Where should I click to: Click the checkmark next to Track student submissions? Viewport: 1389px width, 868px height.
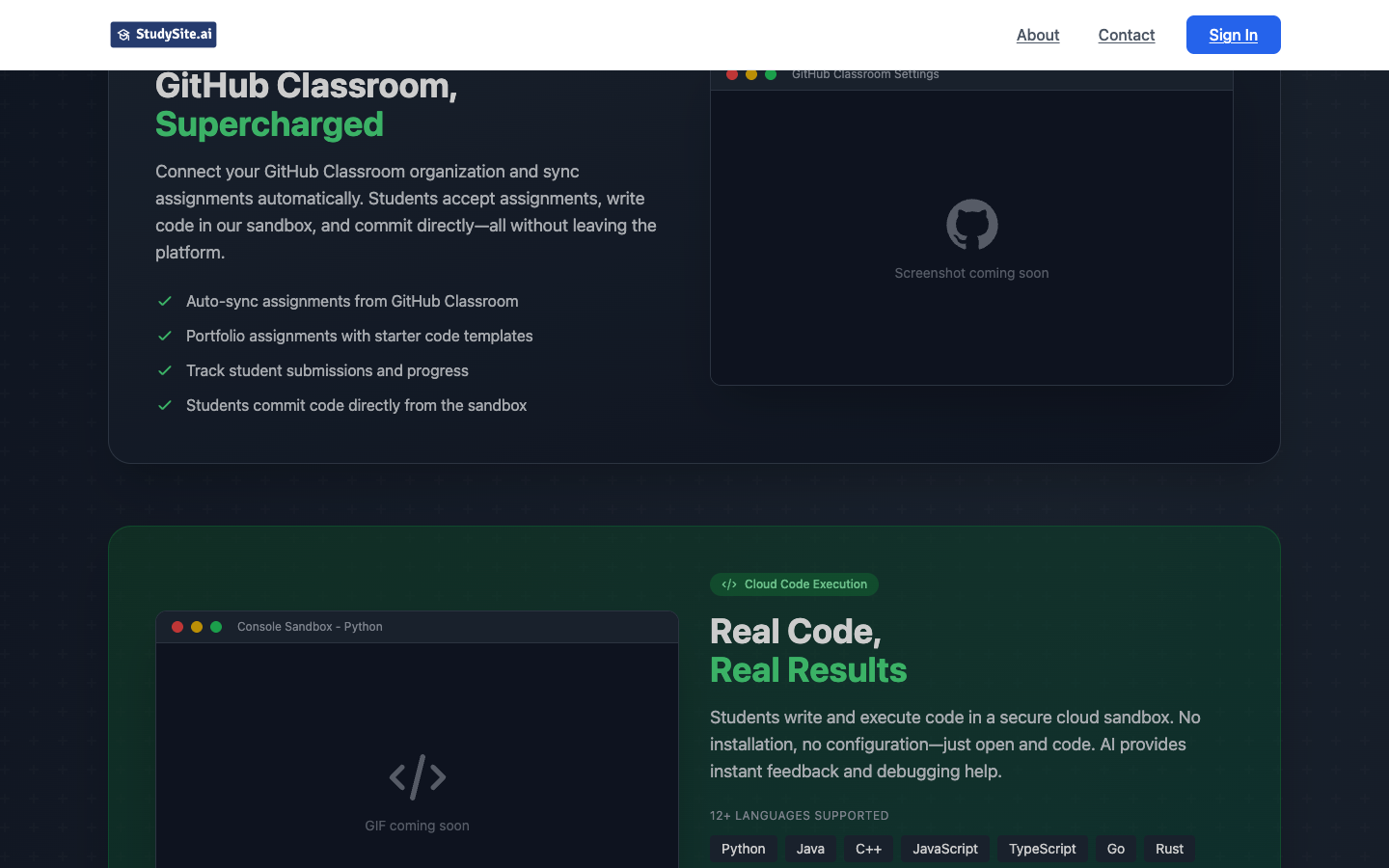click(164, 370)
